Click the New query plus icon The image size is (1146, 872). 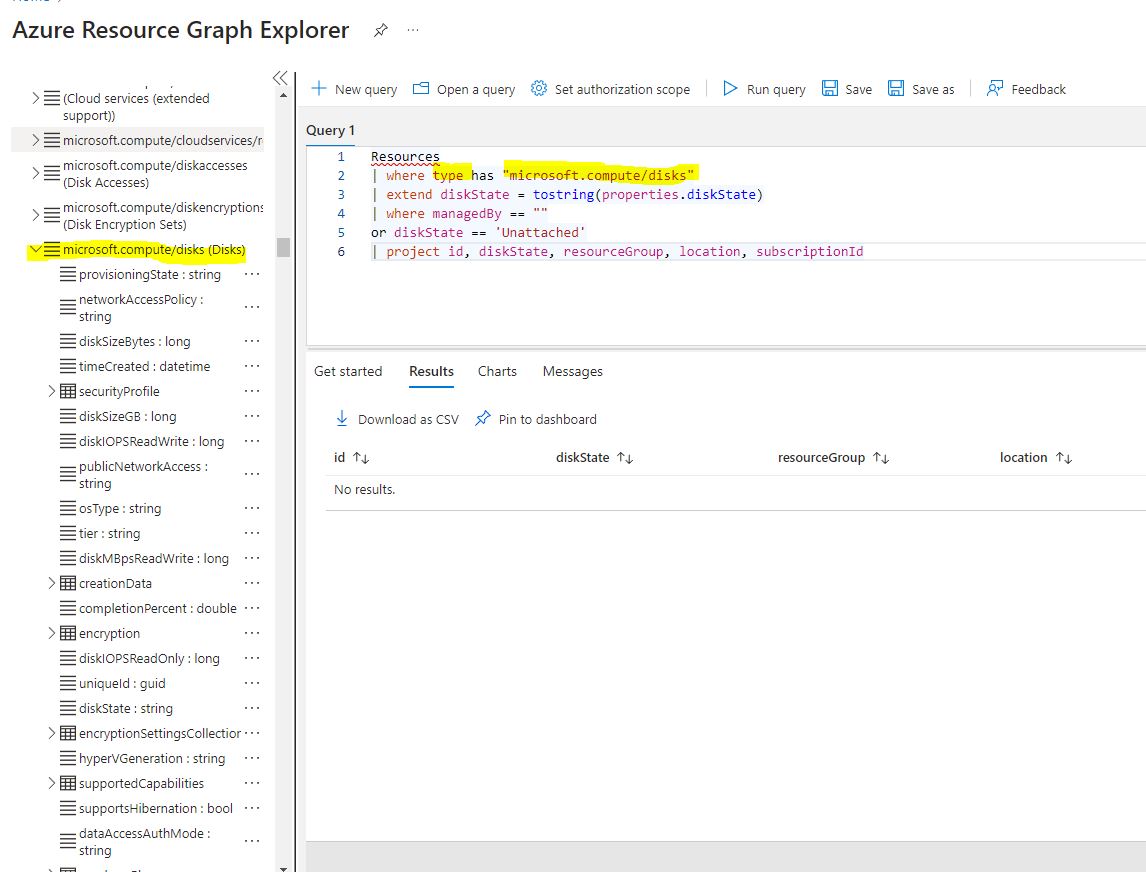(319, 88)
